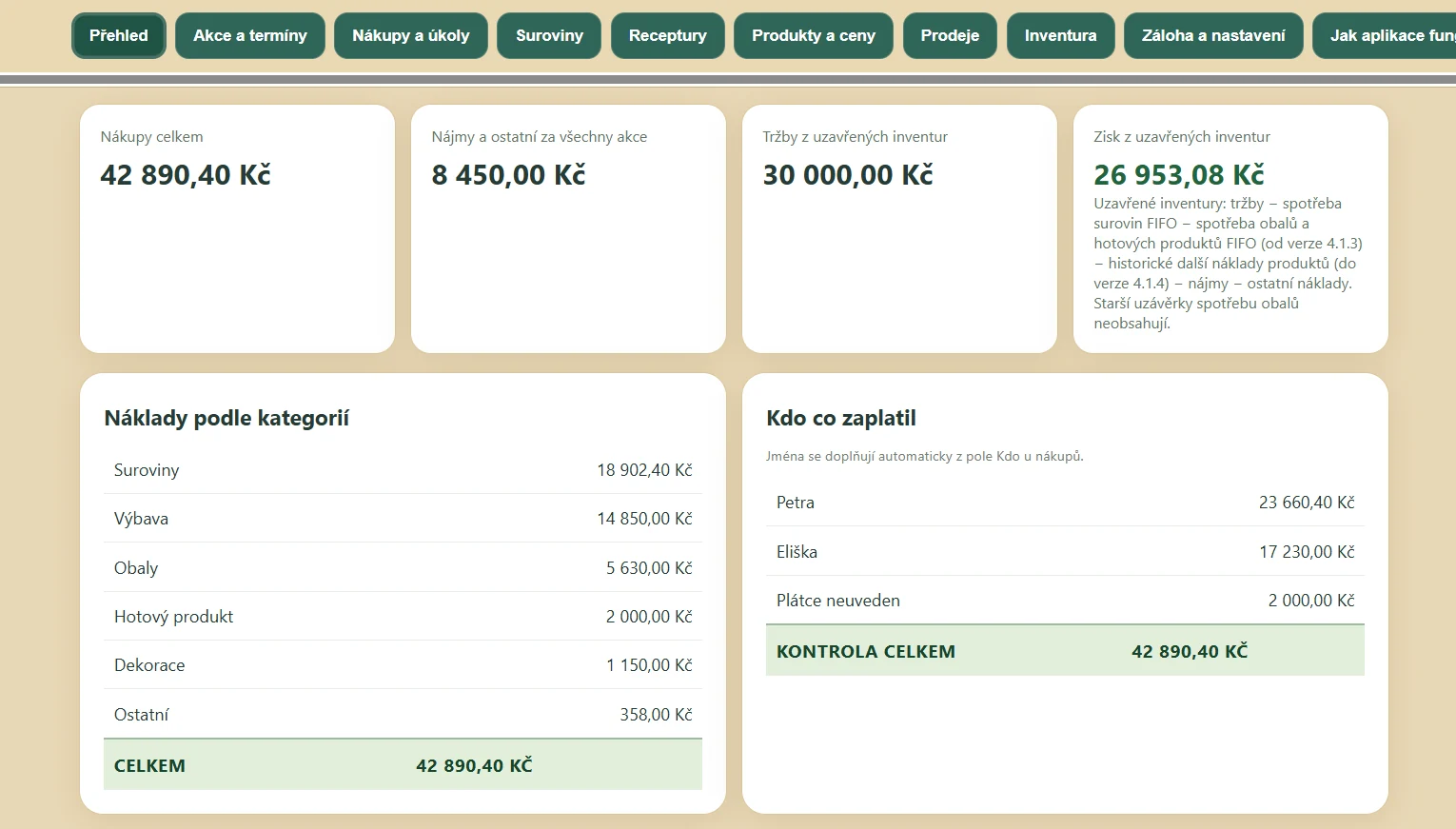Open the Přehled tab

[x=119, y=36]
